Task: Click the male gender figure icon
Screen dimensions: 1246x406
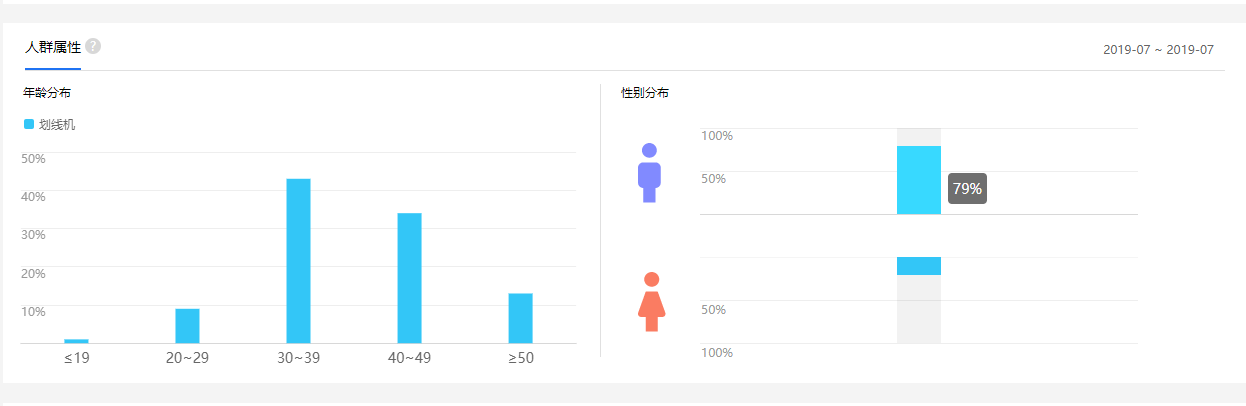Action: tap(649, 173)
